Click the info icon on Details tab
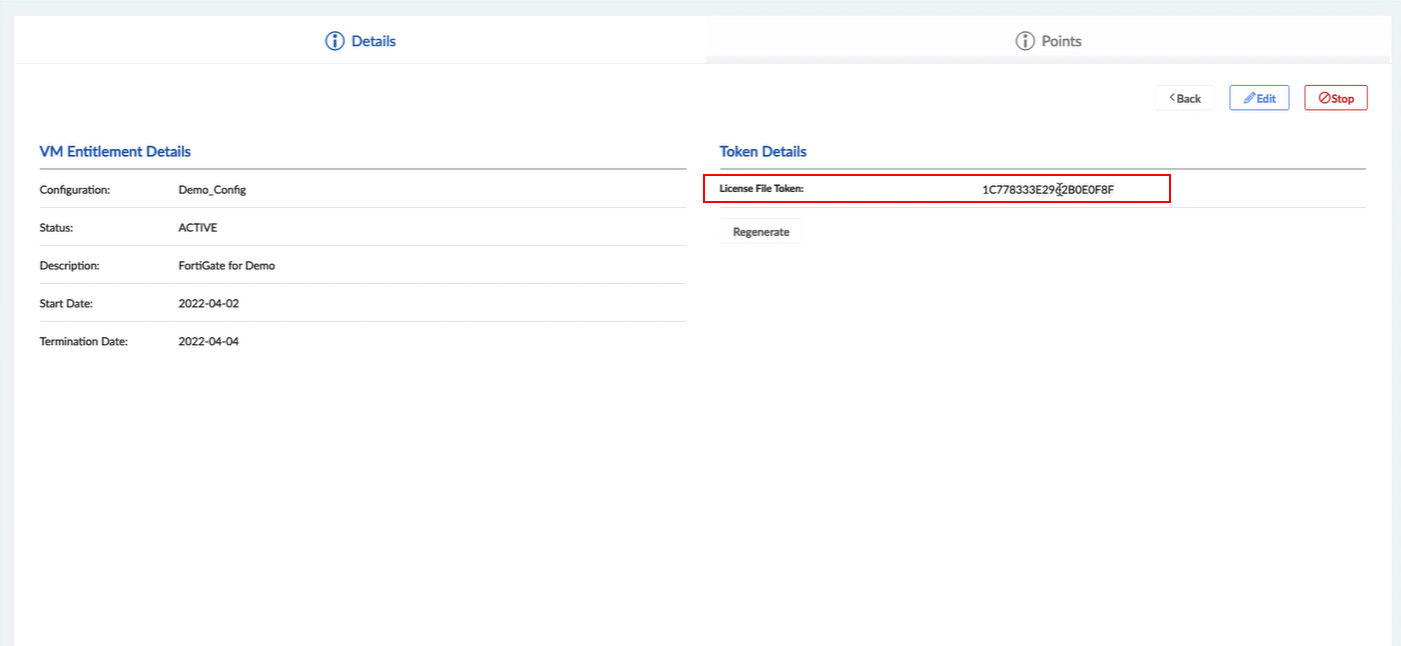1401x646 pixels. pyautogui.click(x=335, y=41)
